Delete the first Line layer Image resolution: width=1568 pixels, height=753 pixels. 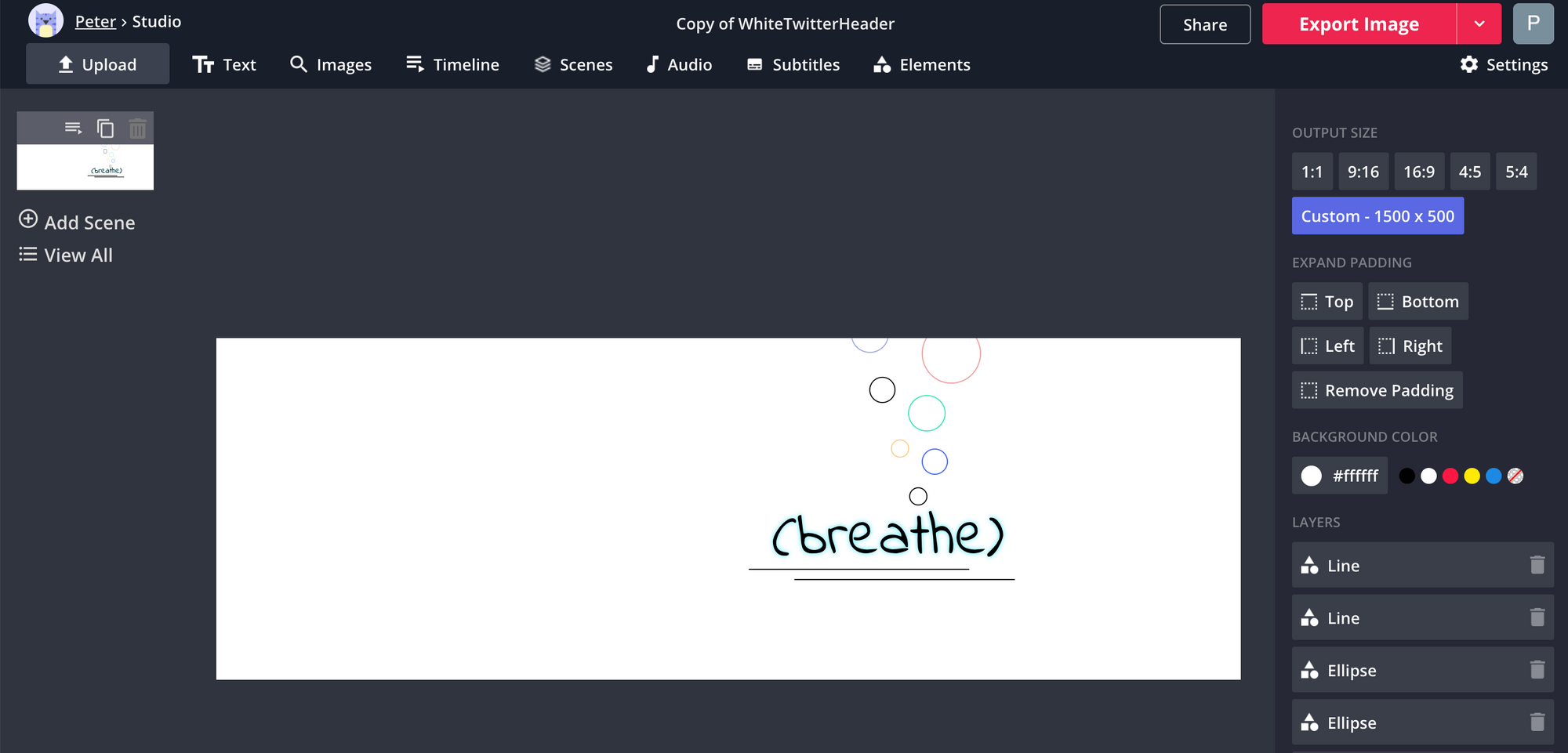point(1537,565)
